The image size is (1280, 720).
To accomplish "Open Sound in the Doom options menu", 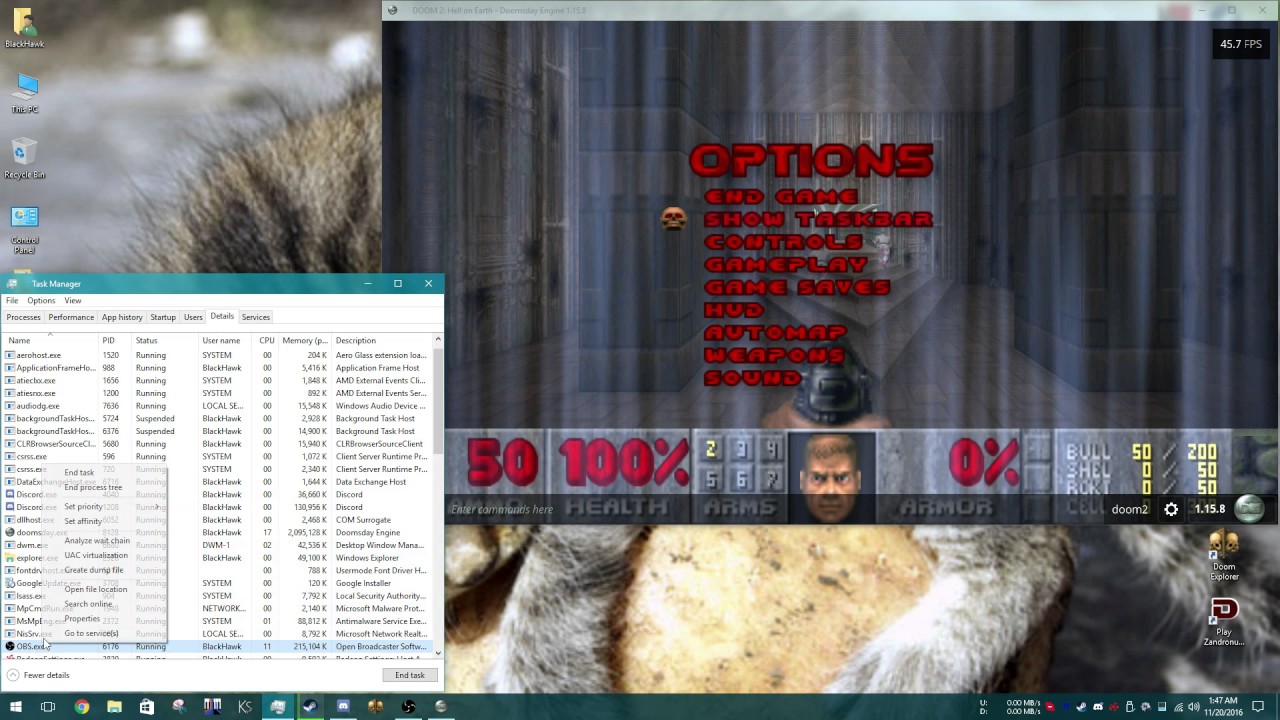I will (x=753, y=378).
